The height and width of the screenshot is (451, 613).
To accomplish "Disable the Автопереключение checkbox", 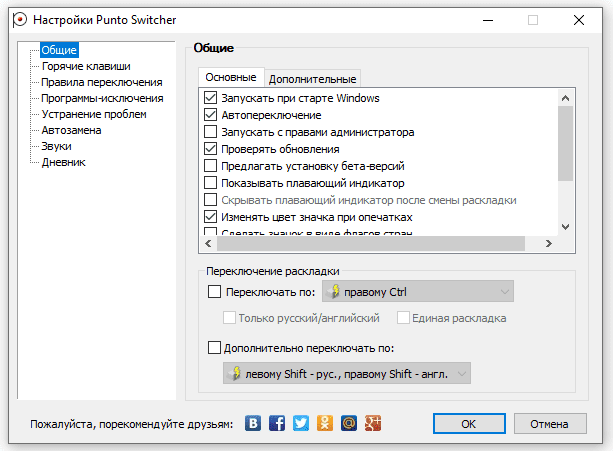I will pos(210,115).
